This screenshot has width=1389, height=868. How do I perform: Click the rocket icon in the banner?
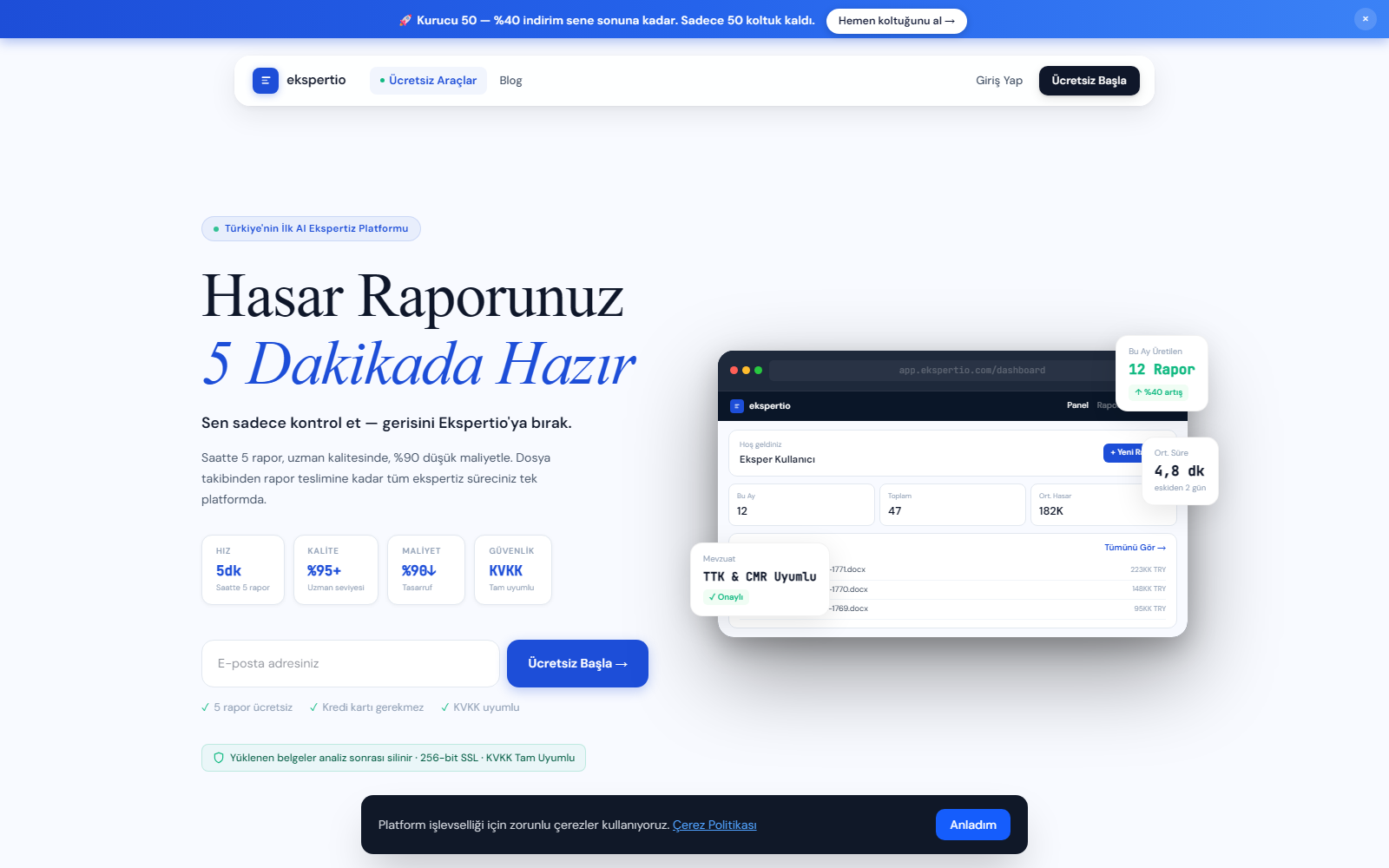click(x=405, y=20)
